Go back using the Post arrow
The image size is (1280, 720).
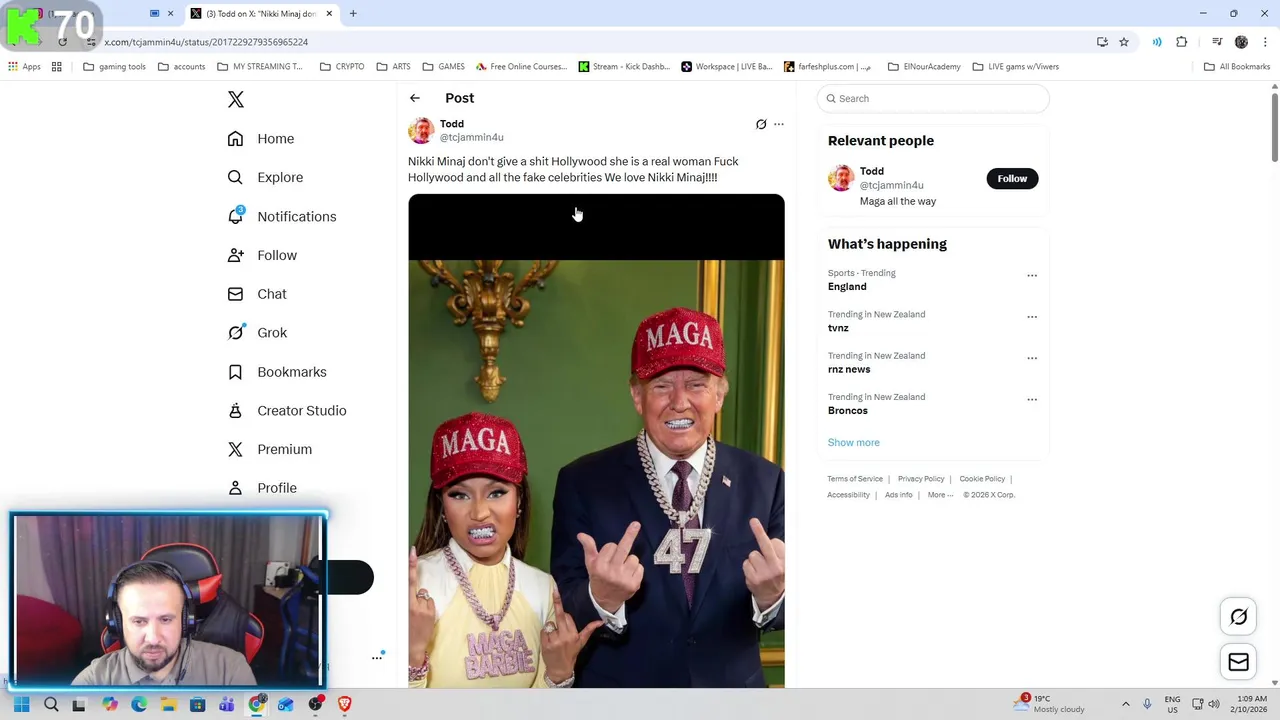[415, 98]
